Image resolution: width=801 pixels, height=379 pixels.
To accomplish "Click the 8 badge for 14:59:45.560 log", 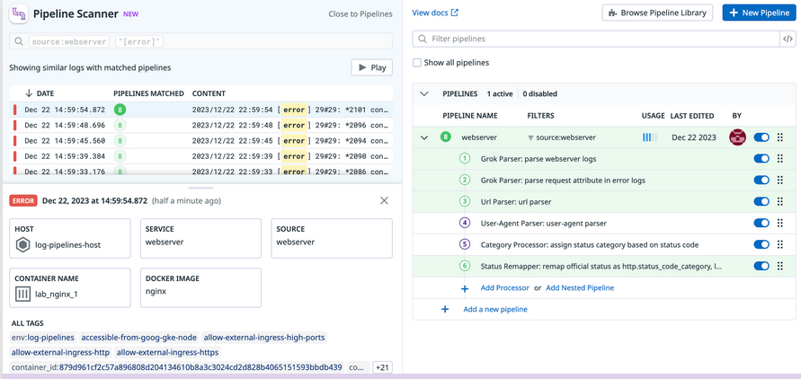I will [x=120, y=140].
